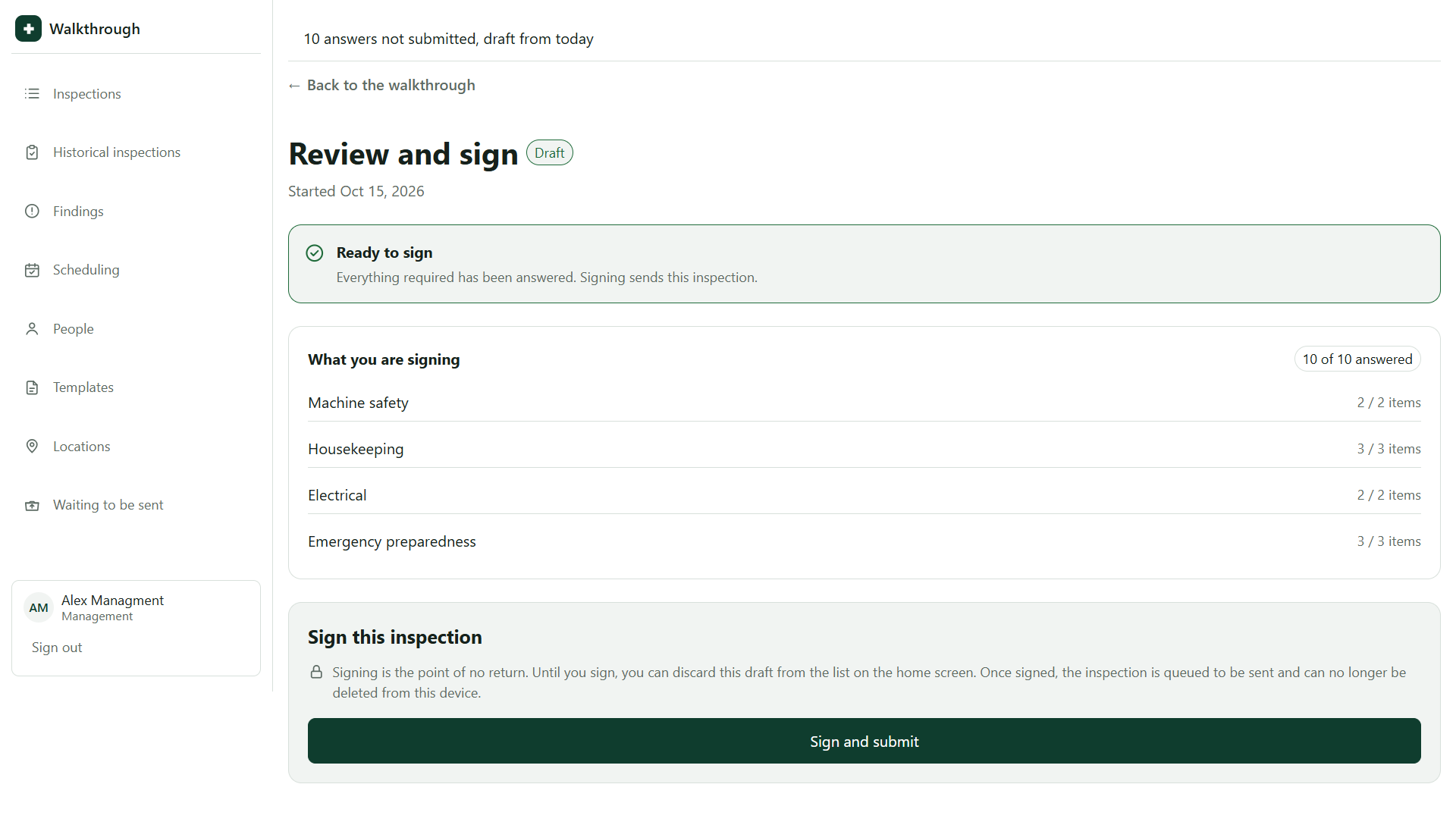Viewport: 1456px width, 828px height.
Task: Click the People person icon
Action: click(x=32, y=329)
